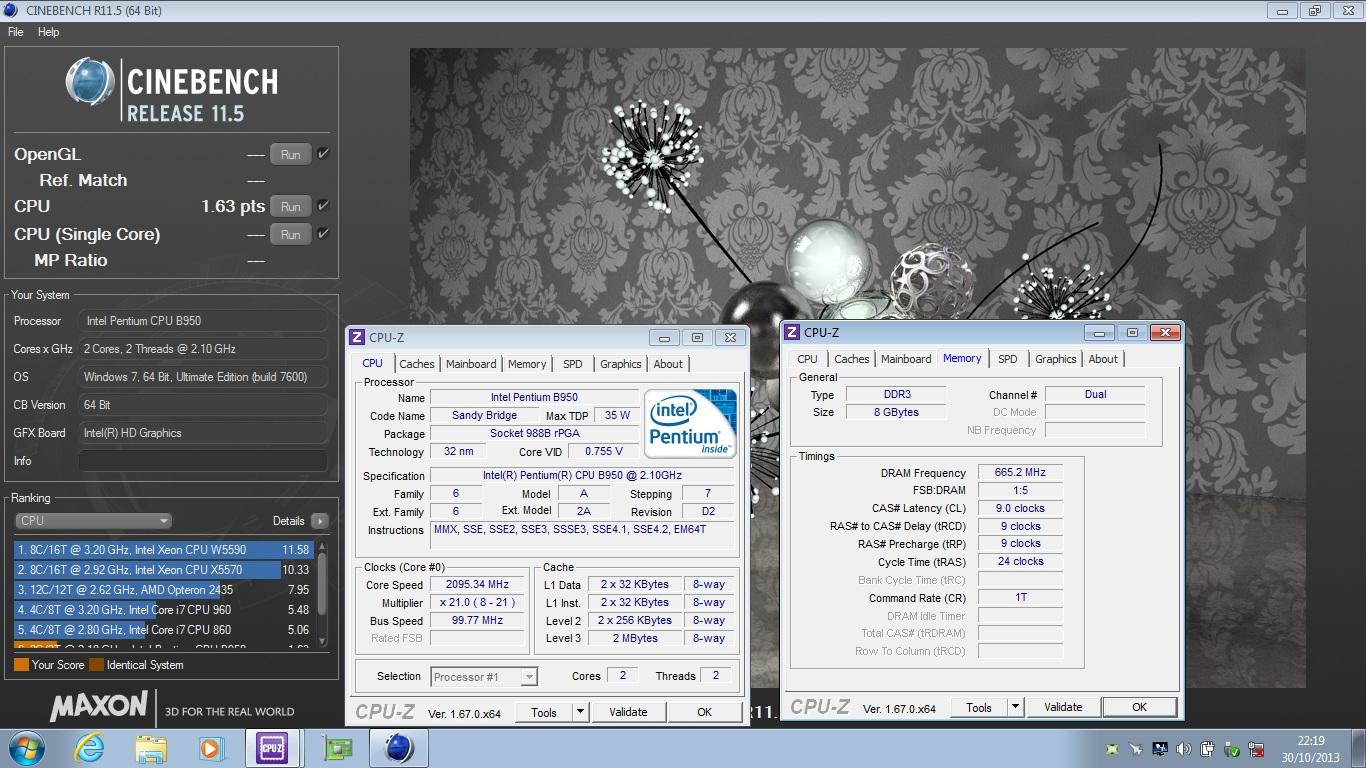Expand ranking Details with the arrow button
The height and width of the screenshot is (768, 1366).
point(319,520)
